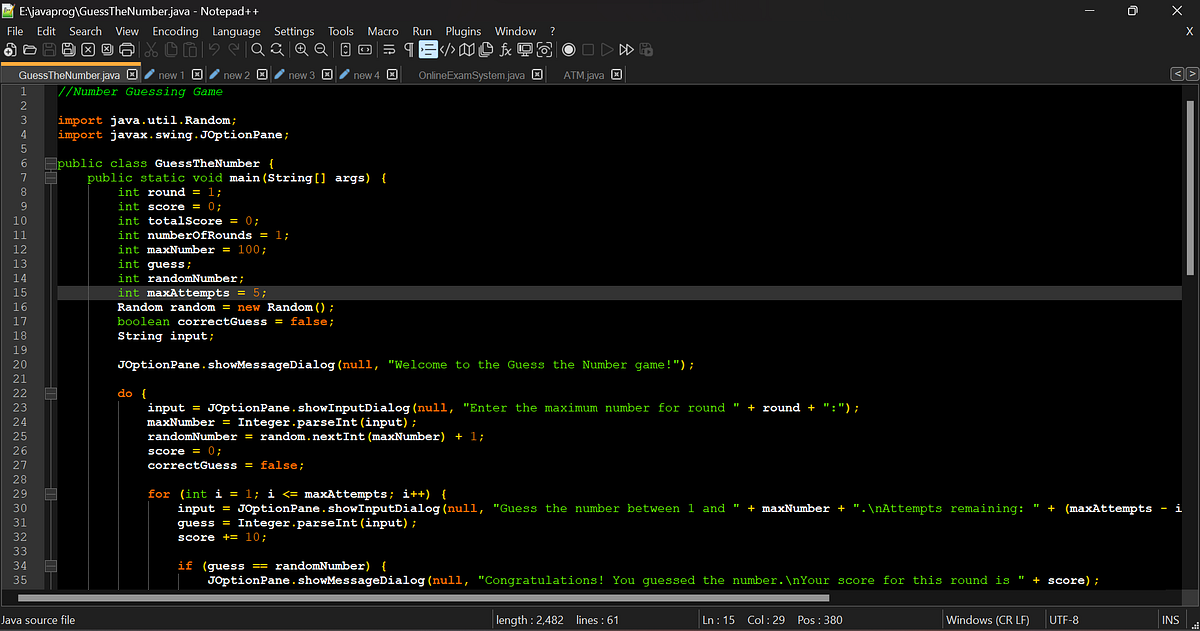Click the Close All documents toolbar icon
Viewport: 1200px width, 631px height.
coord(107,49)
